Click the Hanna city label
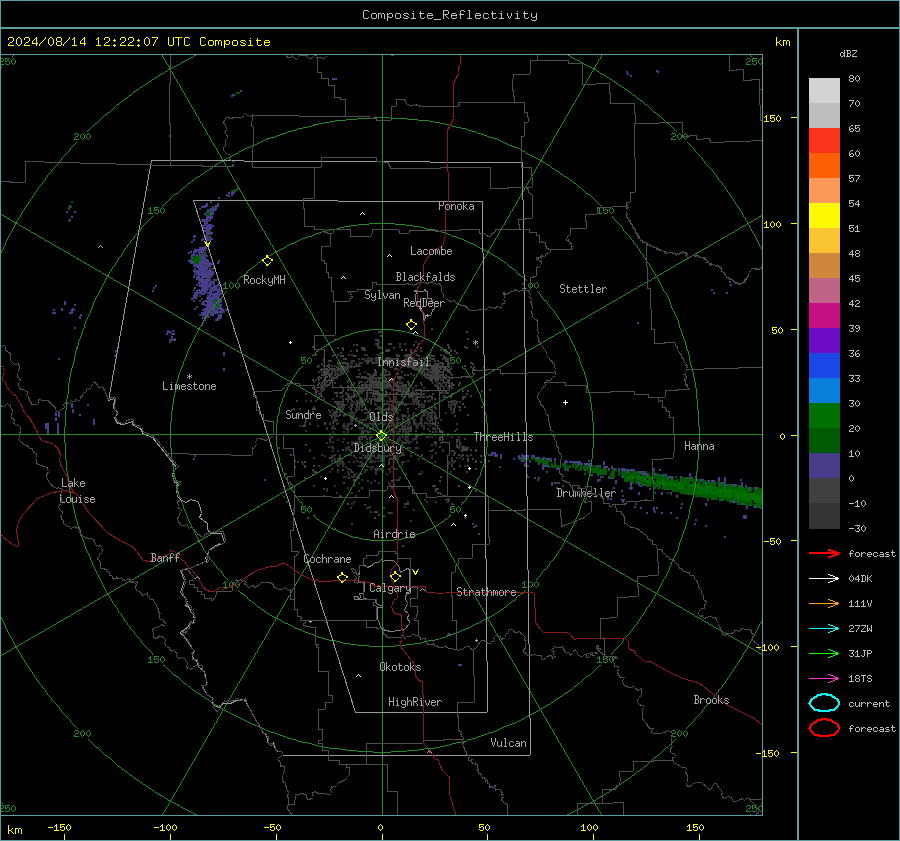 pyautogui.click(x=699, y=446)
